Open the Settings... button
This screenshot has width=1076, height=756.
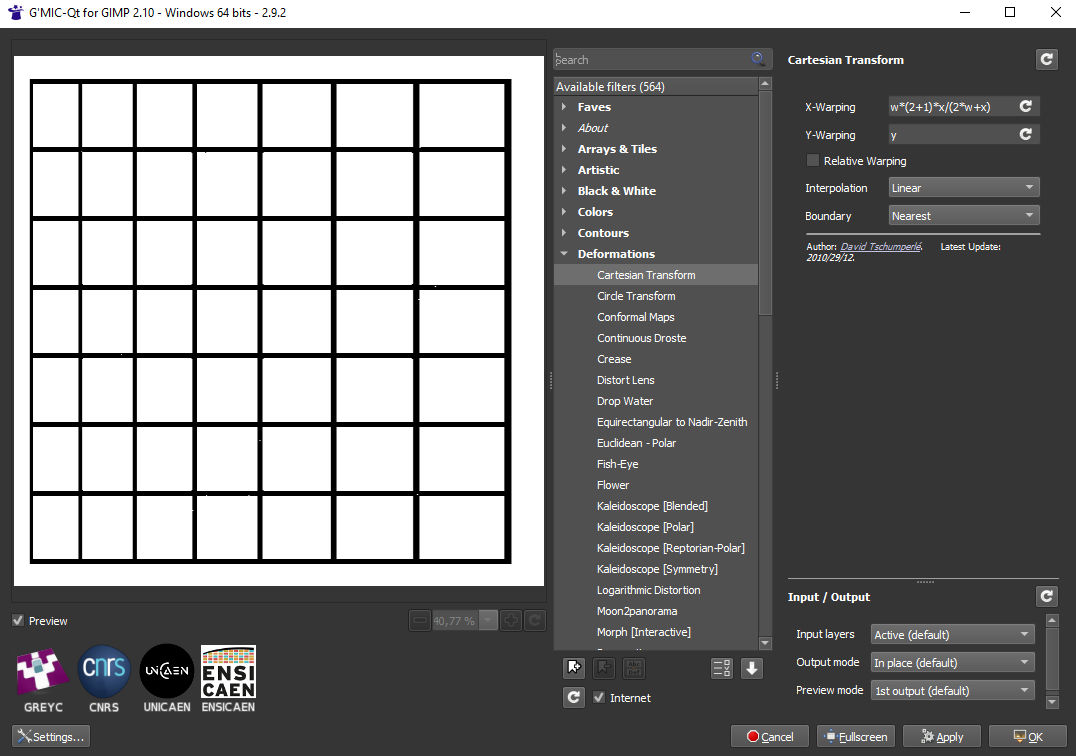pyautogui.click(x=51, y=736)
